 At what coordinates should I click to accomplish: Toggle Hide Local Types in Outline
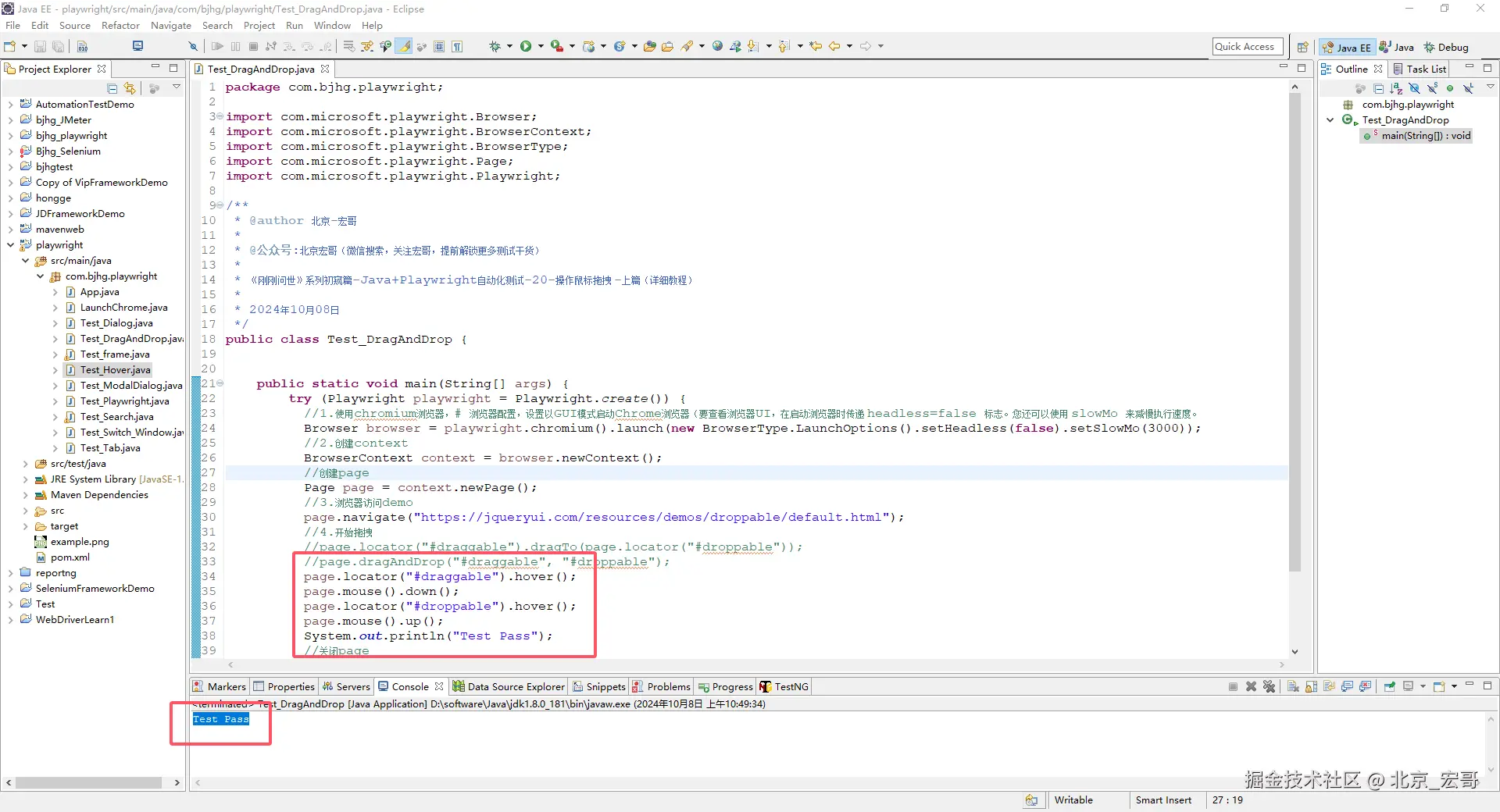point(1468,88)
